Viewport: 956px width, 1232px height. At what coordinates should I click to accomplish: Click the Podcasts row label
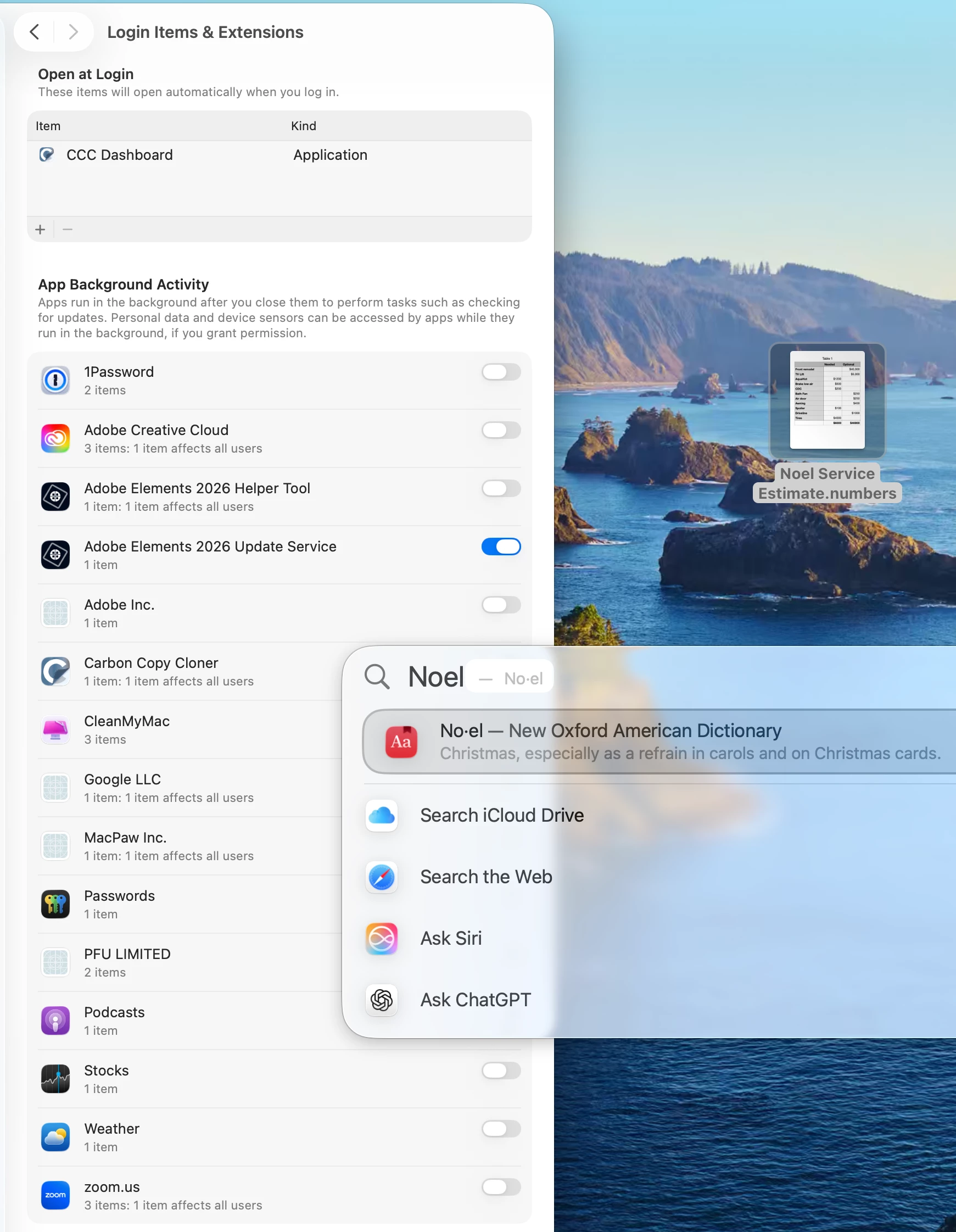[x=115, y=1012]
